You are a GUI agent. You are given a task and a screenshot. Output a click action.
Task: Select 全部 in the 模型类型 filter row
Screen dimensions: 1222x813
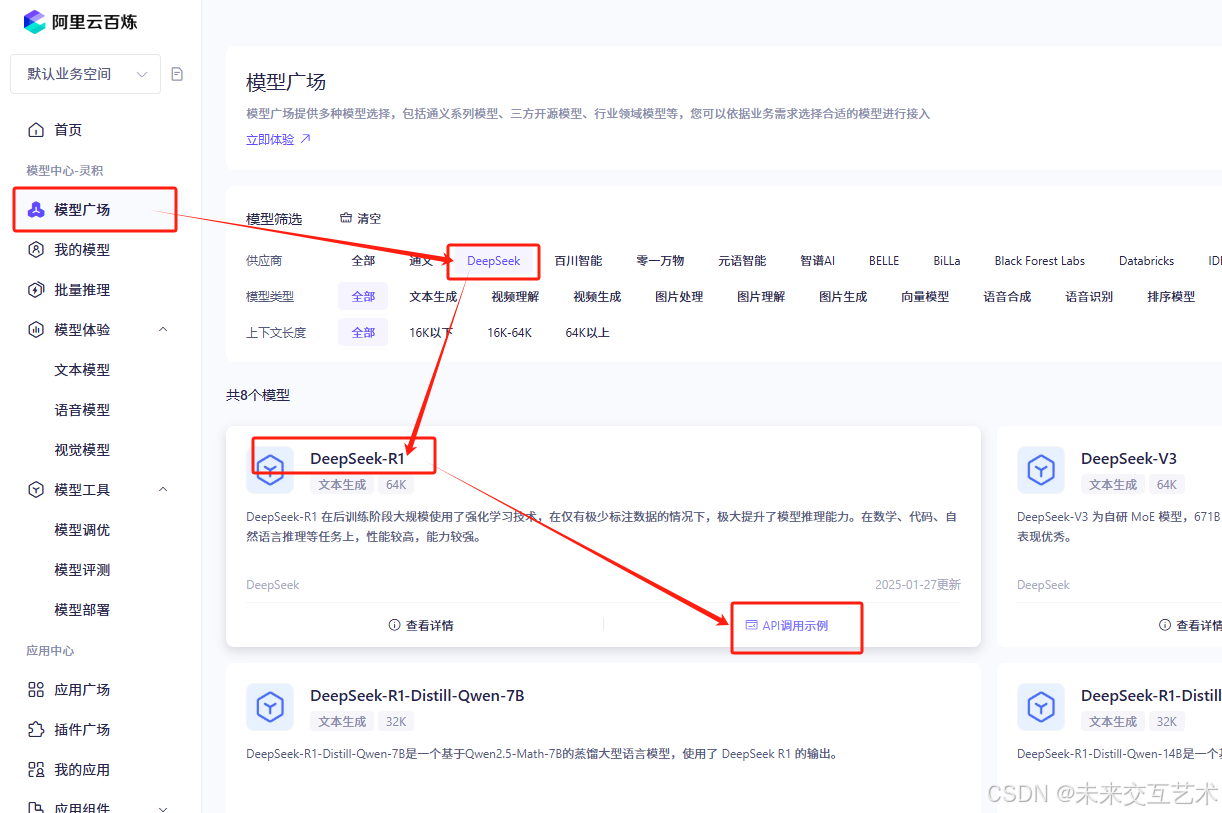tap(363, 297)
